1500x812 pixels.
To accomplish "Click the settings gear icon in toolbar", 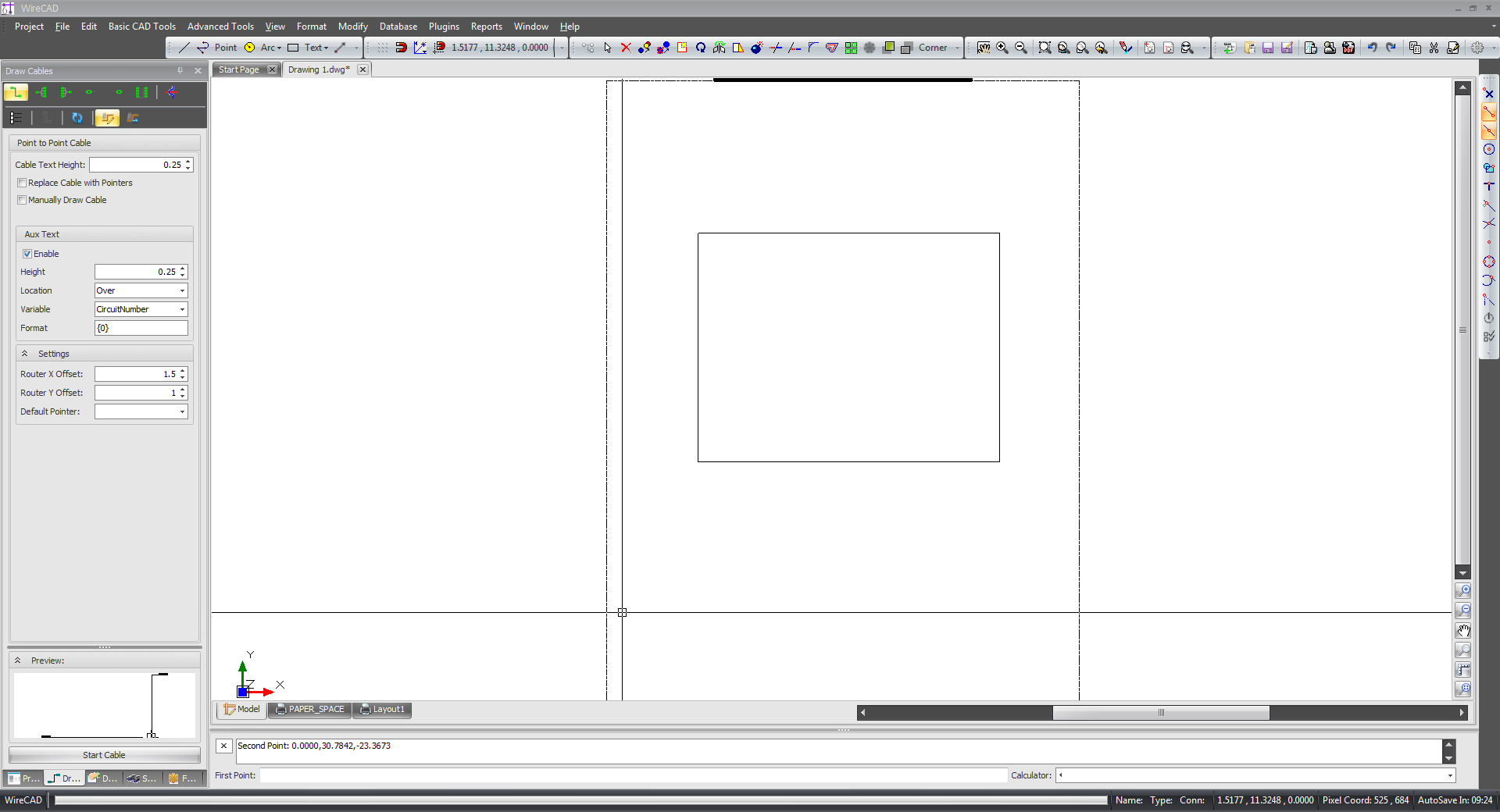I will [x=1477, y=48].
